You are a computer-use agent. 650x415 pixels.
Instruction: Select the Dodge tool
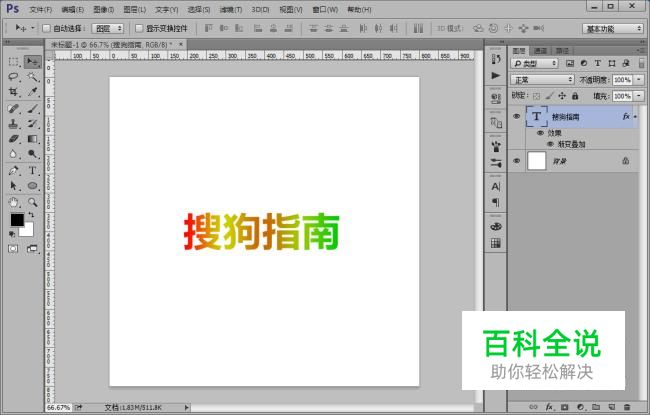(32, 154)
